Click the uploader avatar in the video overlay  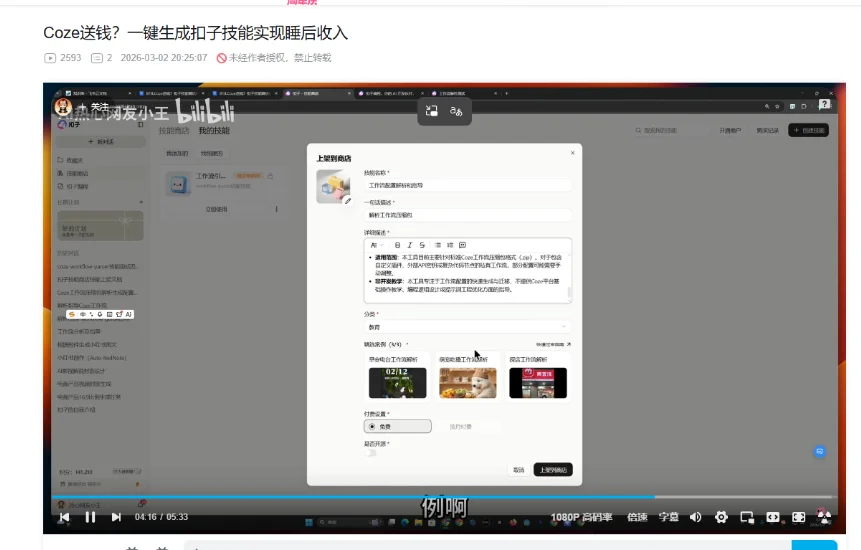pyautogui.click(x=63, y=107)
